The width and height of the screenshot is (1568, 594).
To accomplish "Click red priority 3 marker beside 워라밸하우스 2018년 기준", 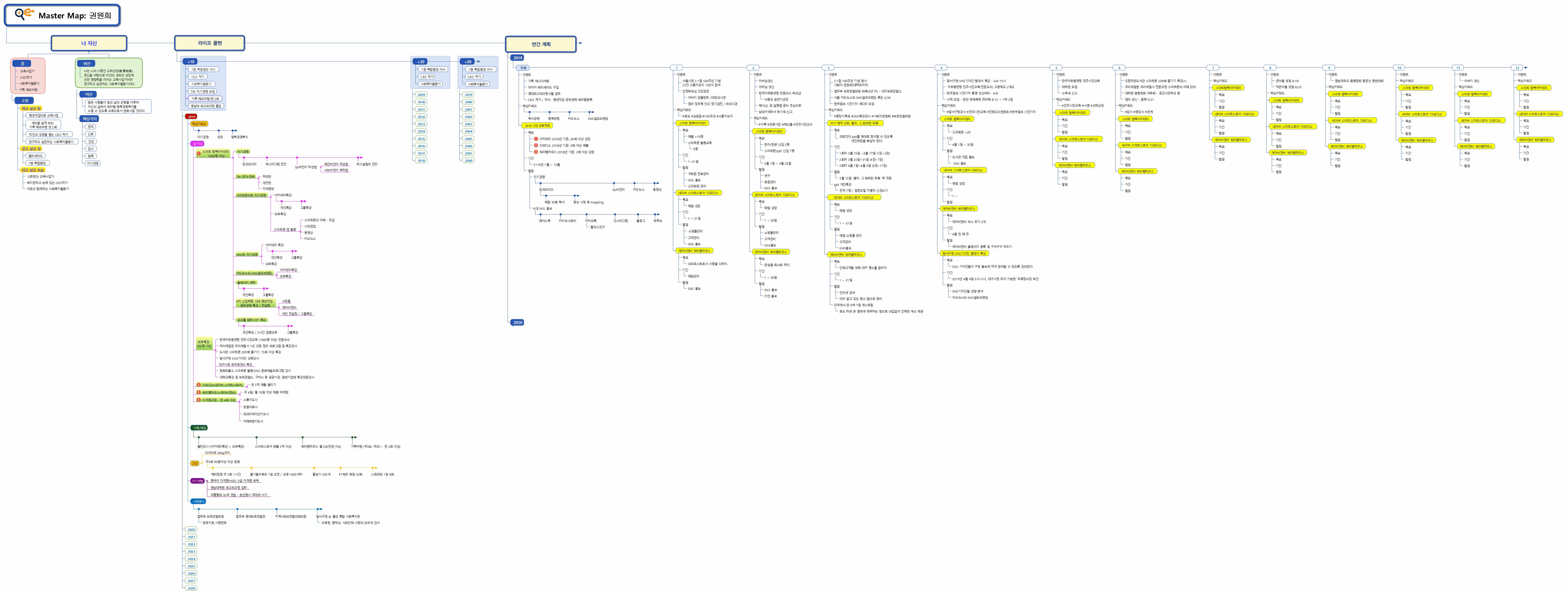I will 536,152.
